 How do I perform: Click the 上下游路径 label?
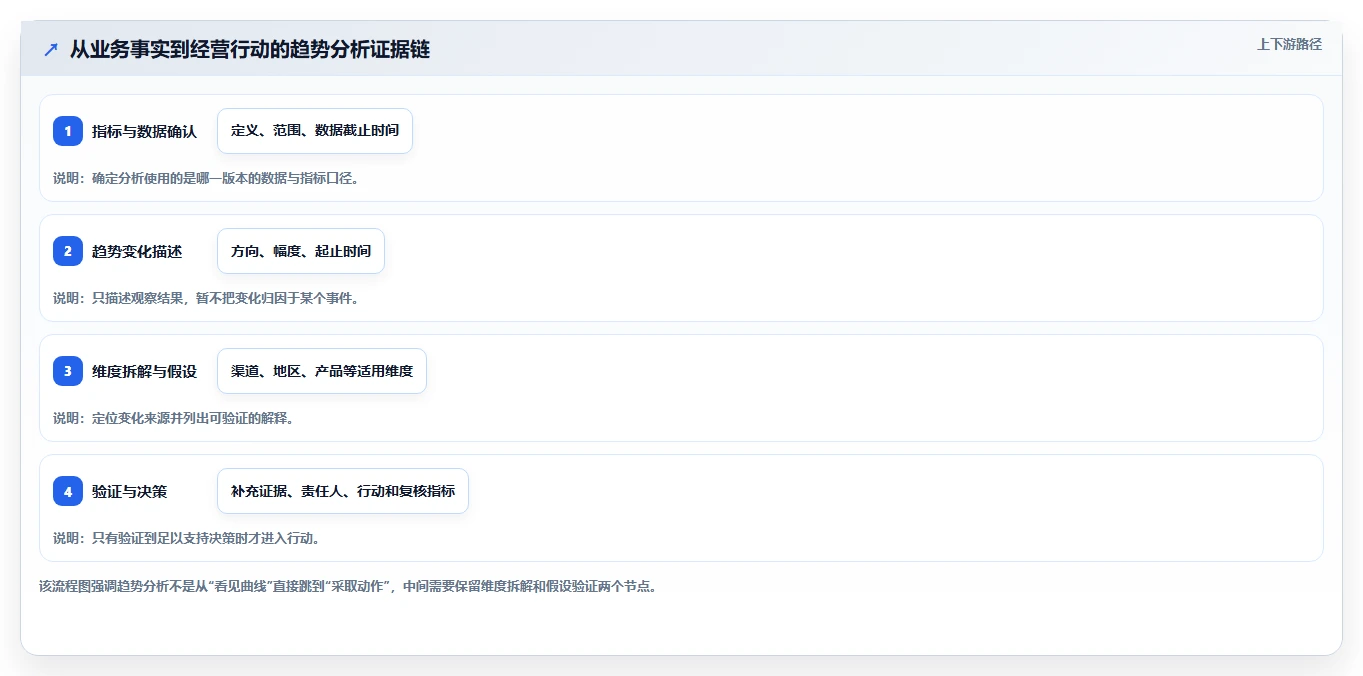[x=1289, y=44]
